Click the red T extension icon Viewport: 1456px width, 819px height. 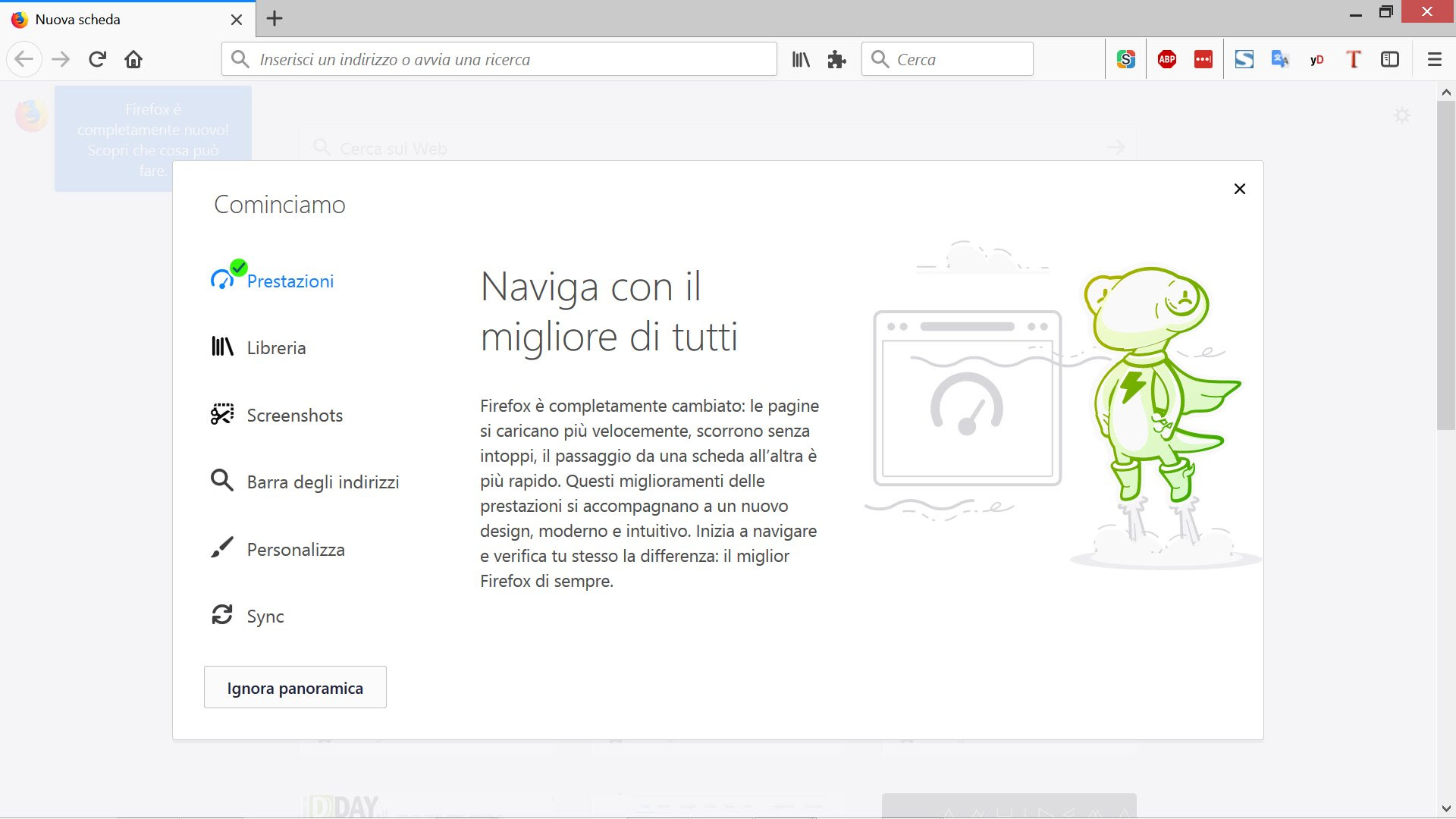[1354, 59]
